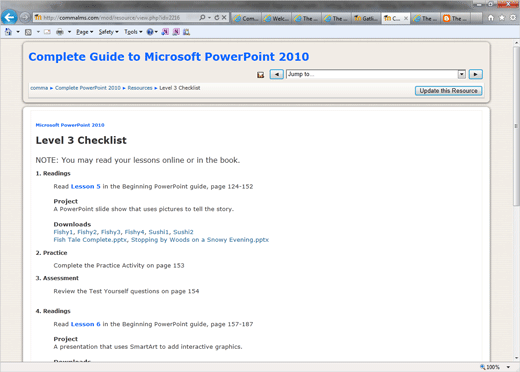520x372 pixels.
Task: Download the Sushi2 file
Action: (183, 232)
